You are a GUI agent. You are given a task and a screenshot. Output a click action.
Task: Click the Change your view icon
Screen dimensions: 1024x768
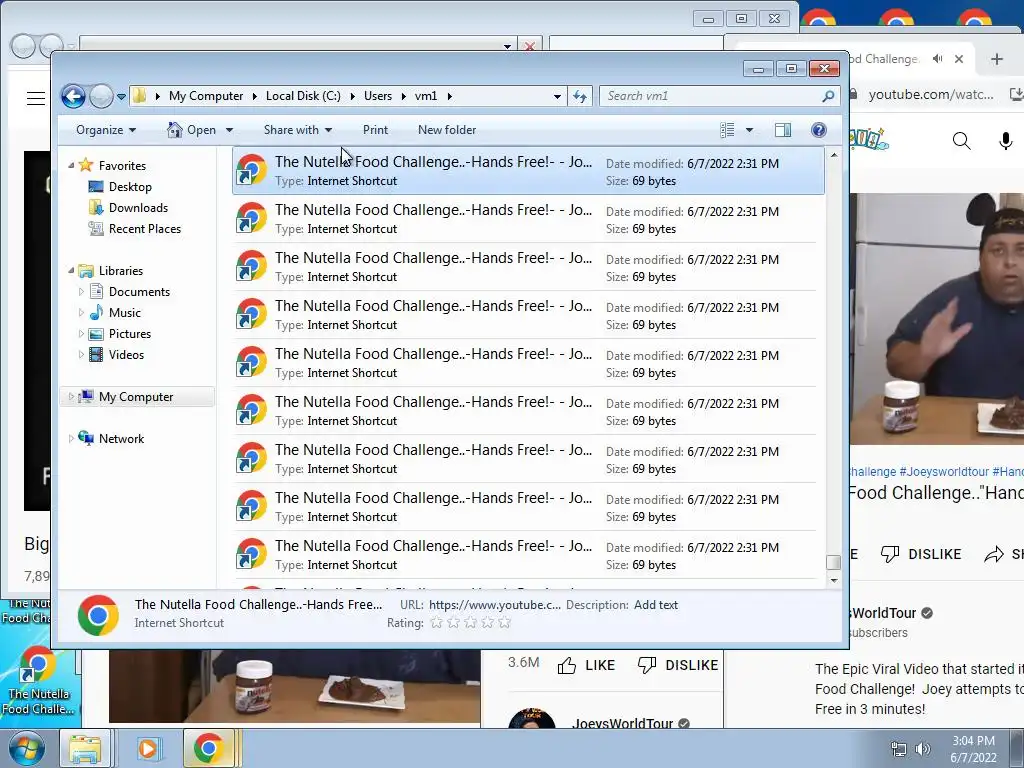pyautogui.click(x=728, y=130)
